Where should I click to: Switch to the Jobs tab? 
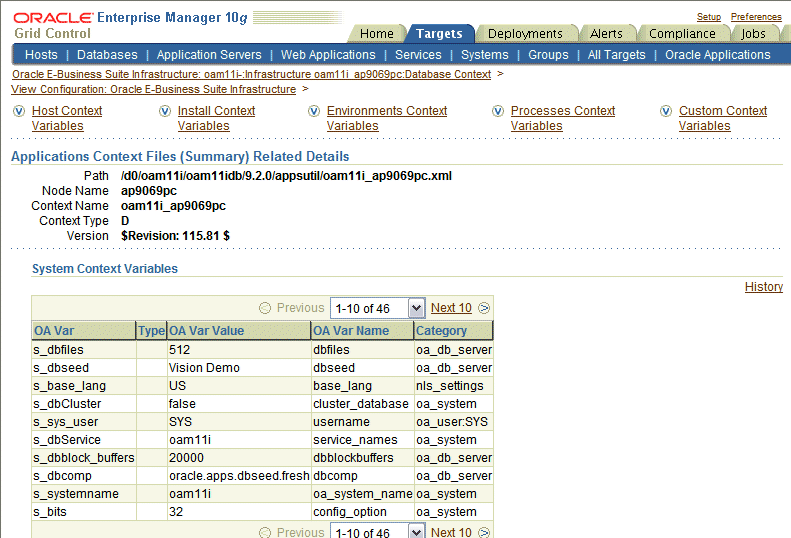[x=753, y=34]
